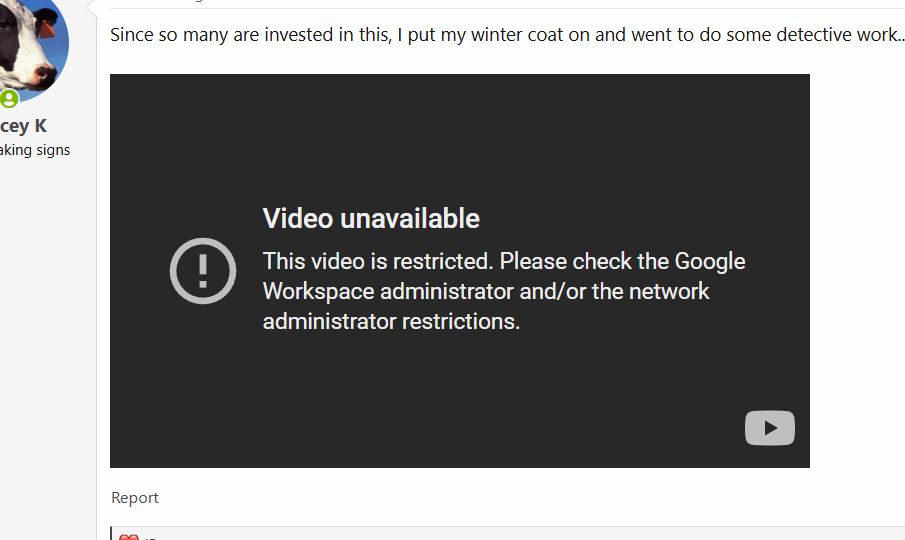Click the reaction count beside the heart

[x=150, y=538]
